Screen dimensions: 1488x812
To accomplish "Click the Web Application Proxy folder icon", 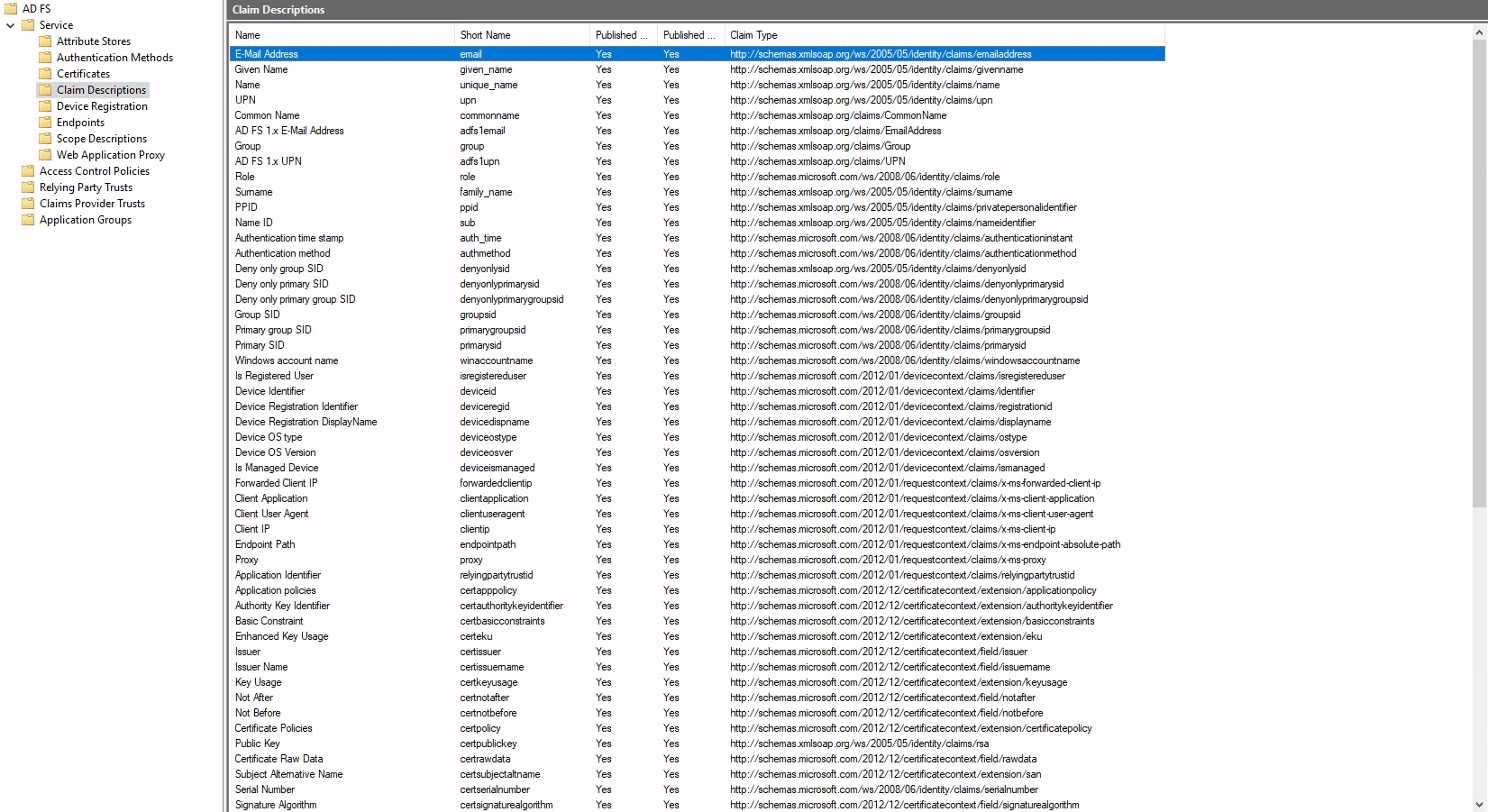I will [x=45, y=155].
